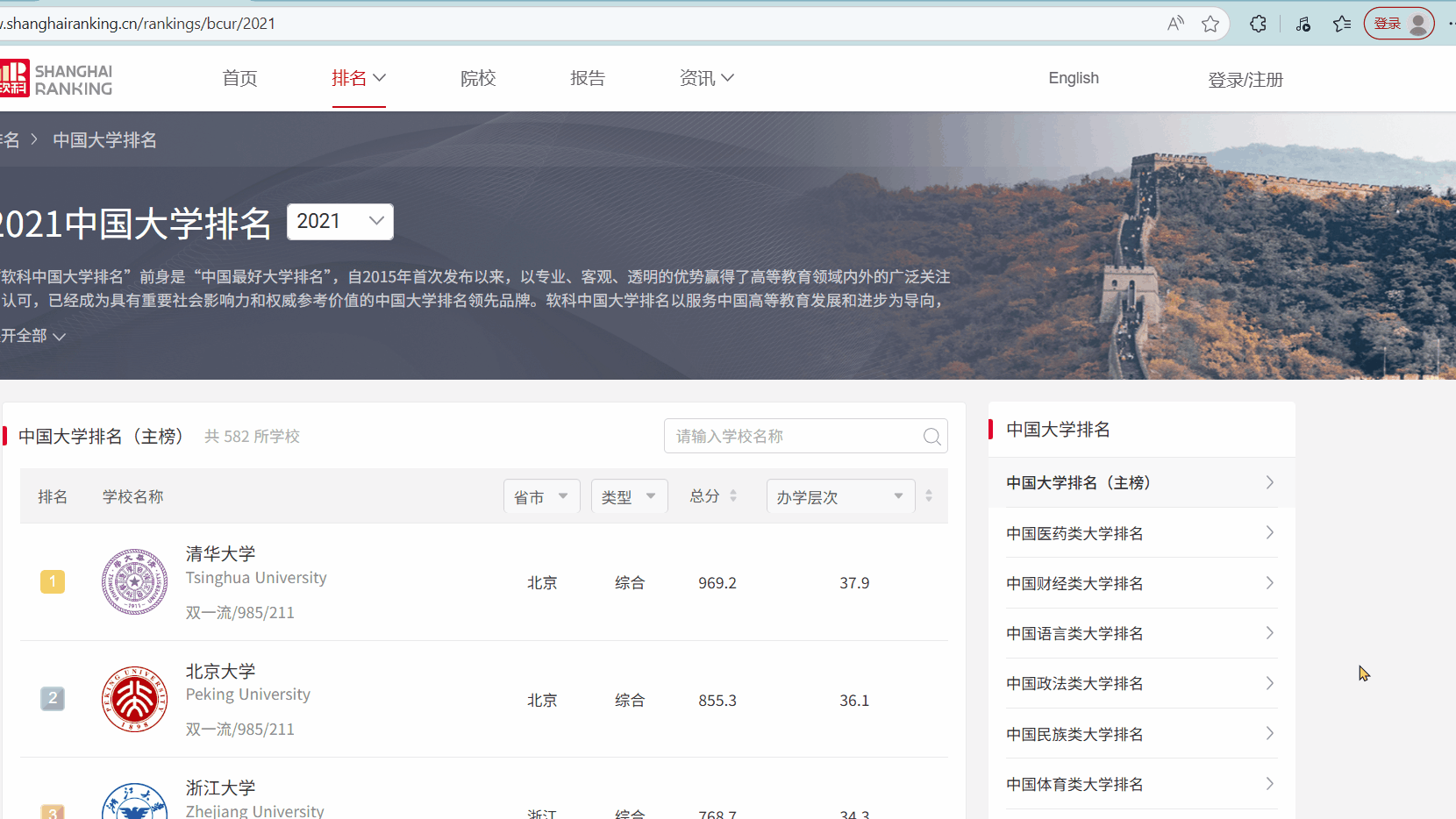The image size is (1456, 819).
Task: Open browser extensions puzzle icon
Action: (1258, 24)
